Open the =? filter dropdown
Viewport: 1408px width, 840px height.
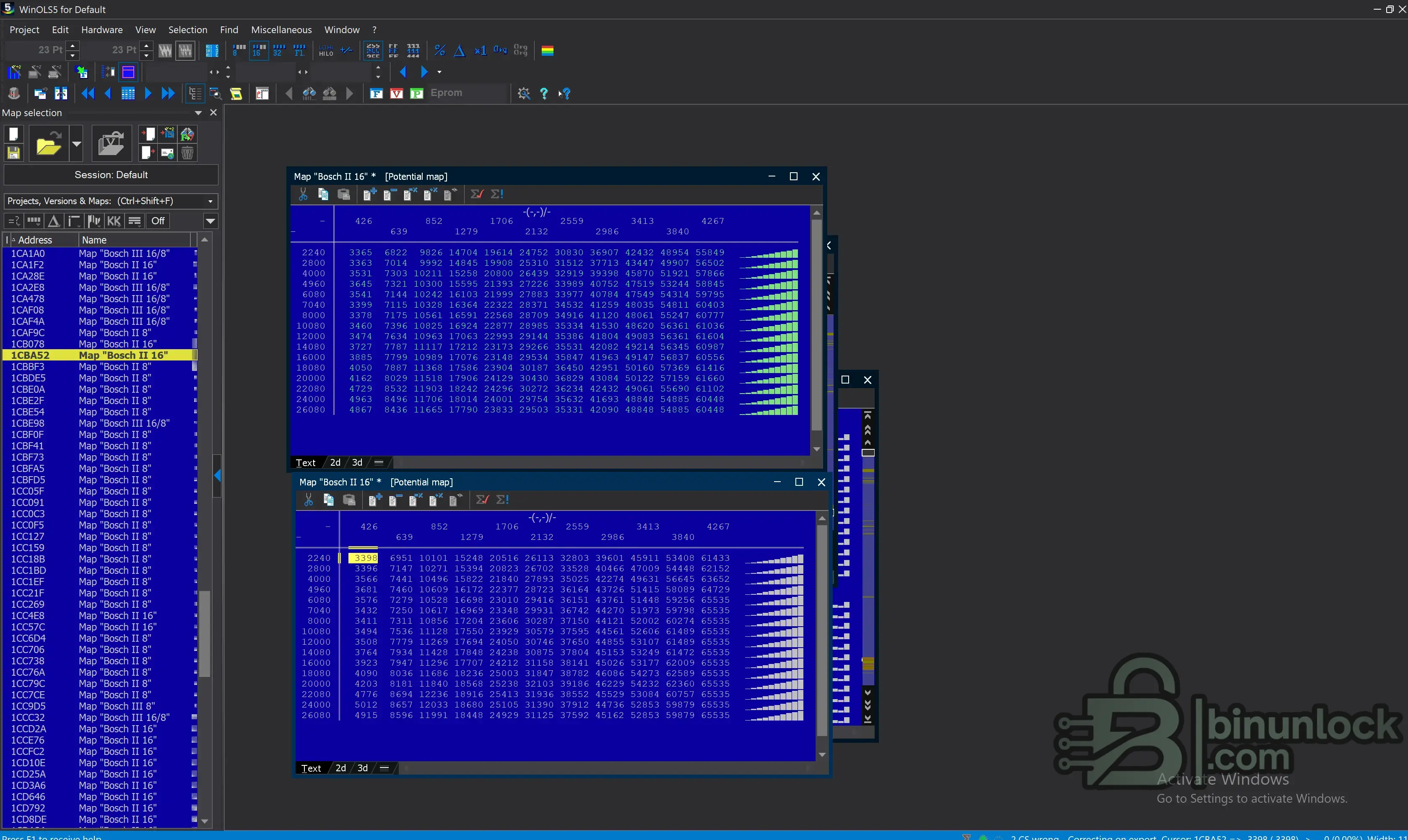[13, 221]
